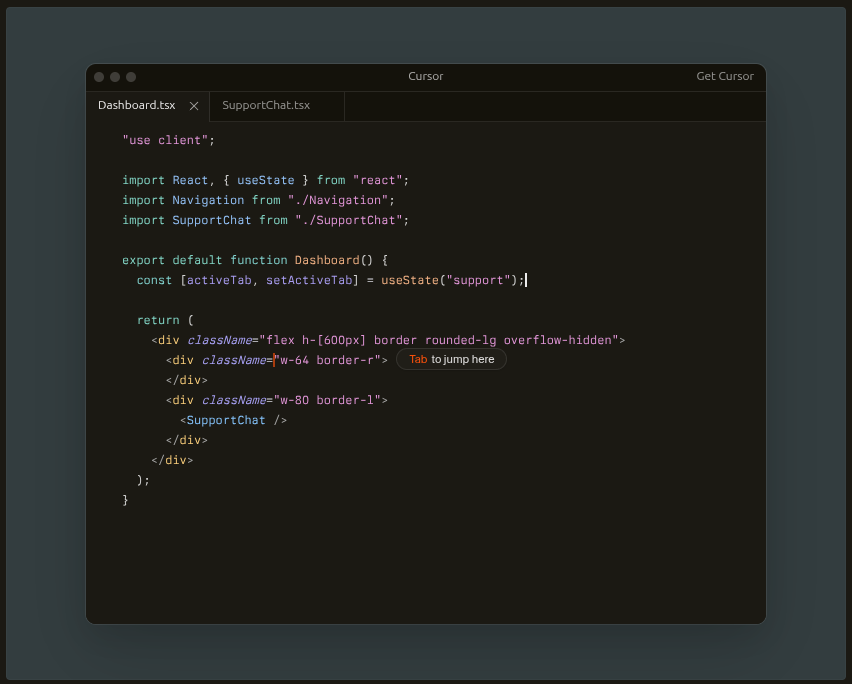Screen dimensions: 852x684
Task: Click the Dashboard function name
Action: [x=326, y=260]
